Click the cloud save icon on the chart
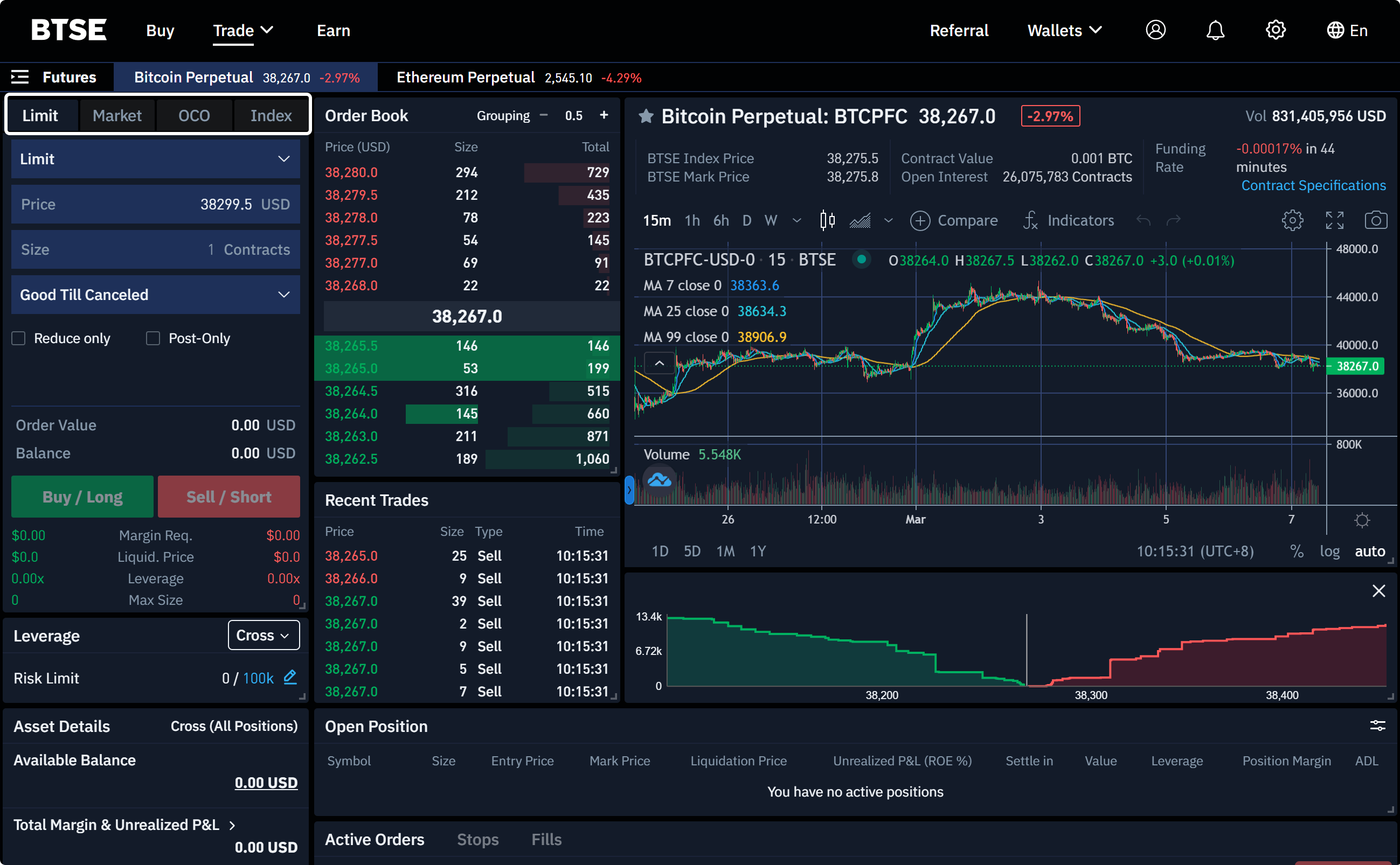 click(x=660, y=480)
